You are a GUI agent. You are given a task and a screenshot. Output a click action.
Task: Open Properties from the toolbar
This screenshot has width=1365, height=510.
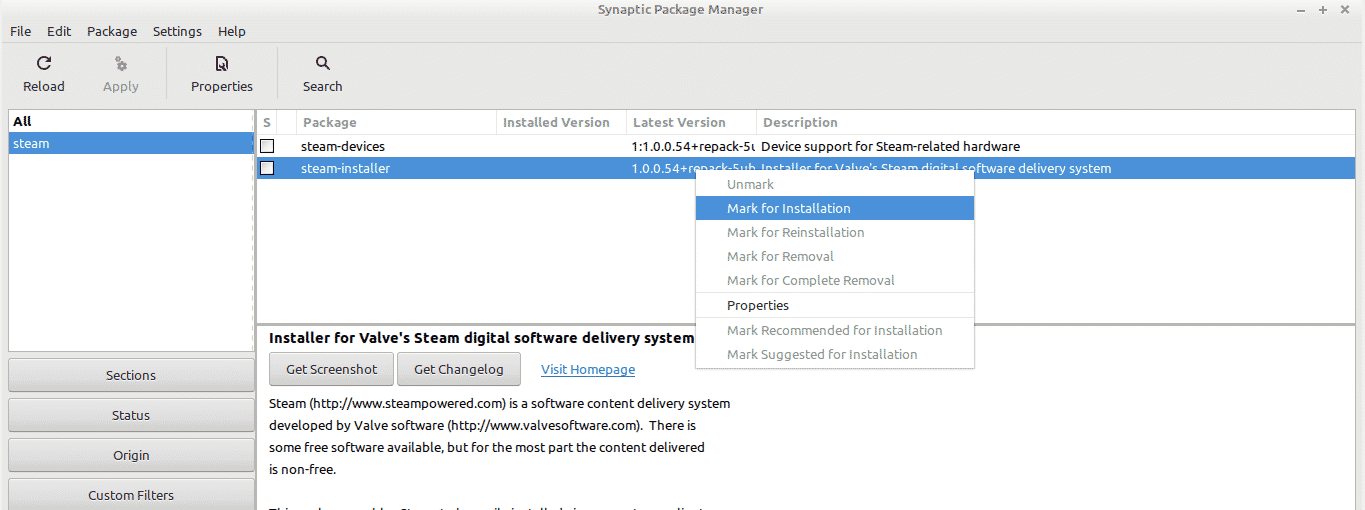coord(222,73)
